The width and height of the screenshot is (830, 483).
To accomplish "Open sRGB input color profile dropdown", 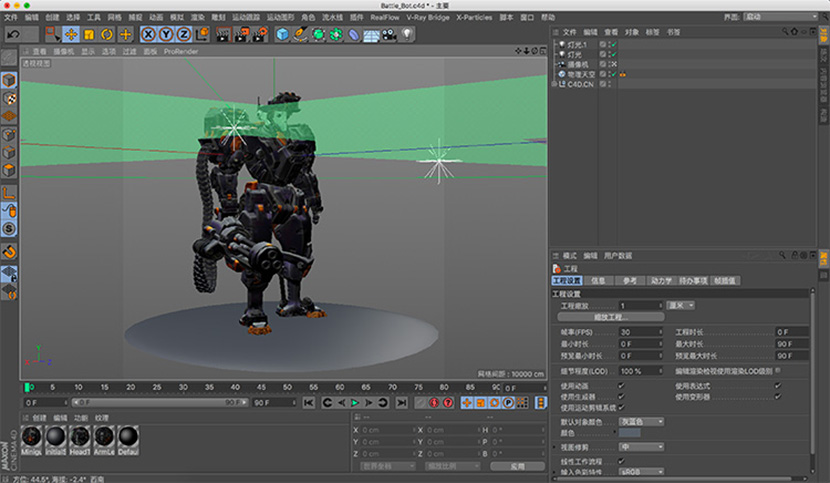I will click(x=642, y=471).
